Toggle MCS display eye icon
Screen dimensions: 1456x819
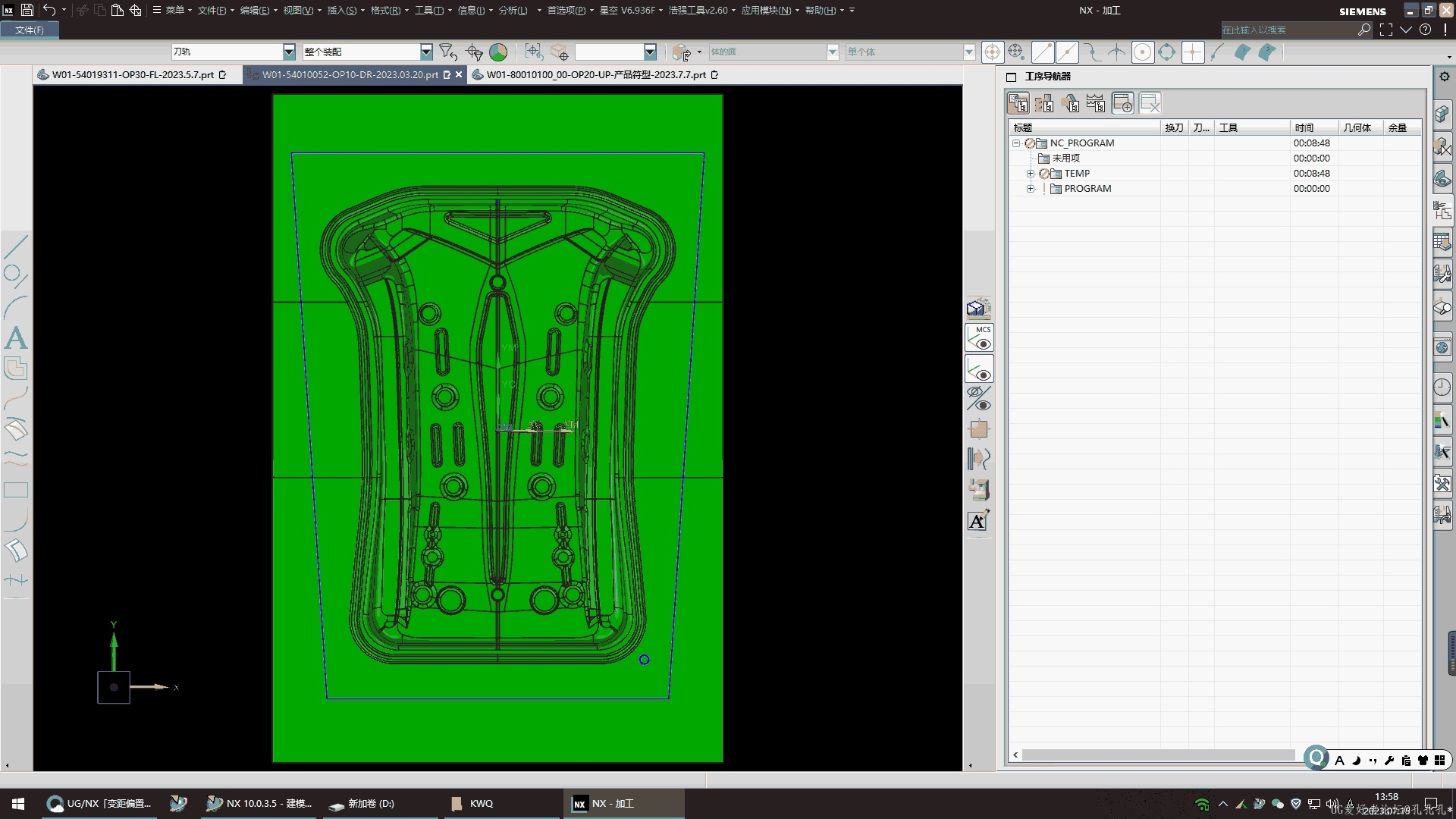pyautogui.click(x=979, y=338)
